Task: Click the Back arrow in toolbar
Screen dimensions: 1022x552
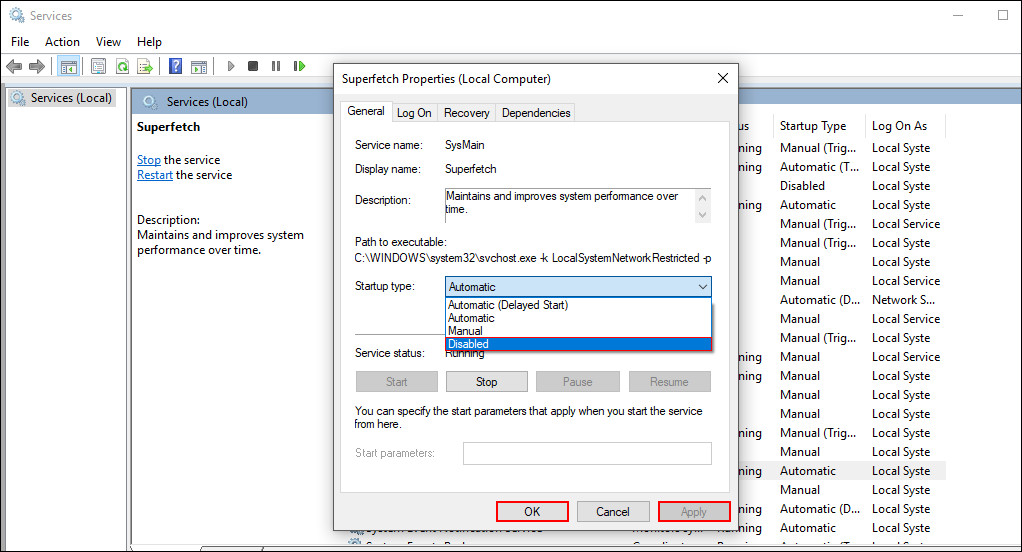Action: coord(14,66)
